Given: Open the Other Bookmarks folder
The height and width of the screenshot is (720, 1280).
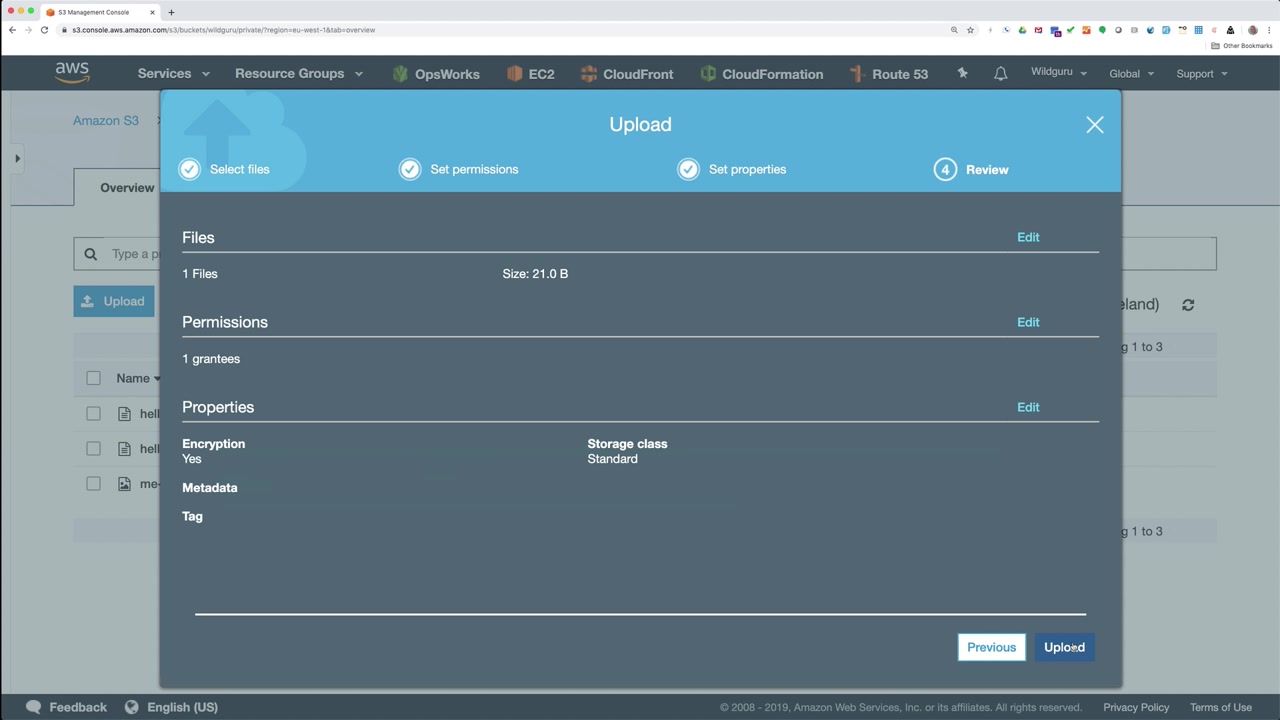Looking at the screenshot, I should pyautogui.click(x=1242, y=46).
